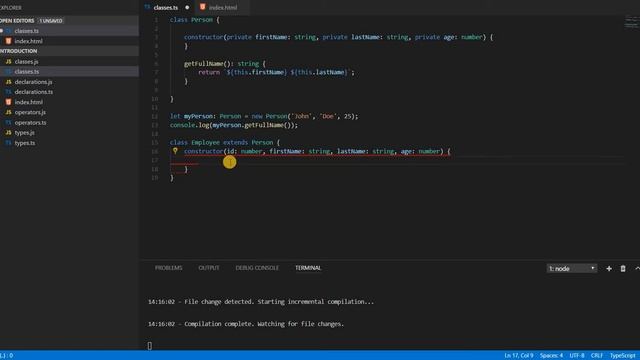The width and height of the screenshot is (640, 360).
Task: Open classes.js in the explorer
Action: pyautogui.click(x=26, y=62)
